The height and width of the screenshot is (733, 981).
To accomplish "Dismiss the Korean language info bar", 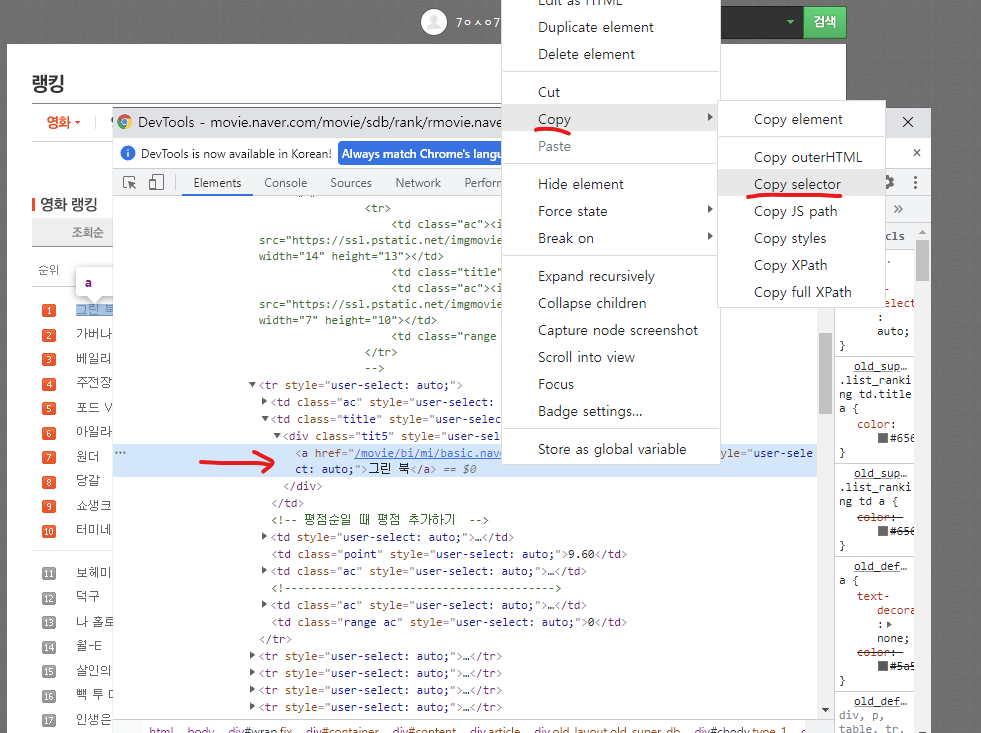I will tap(917, 153).
